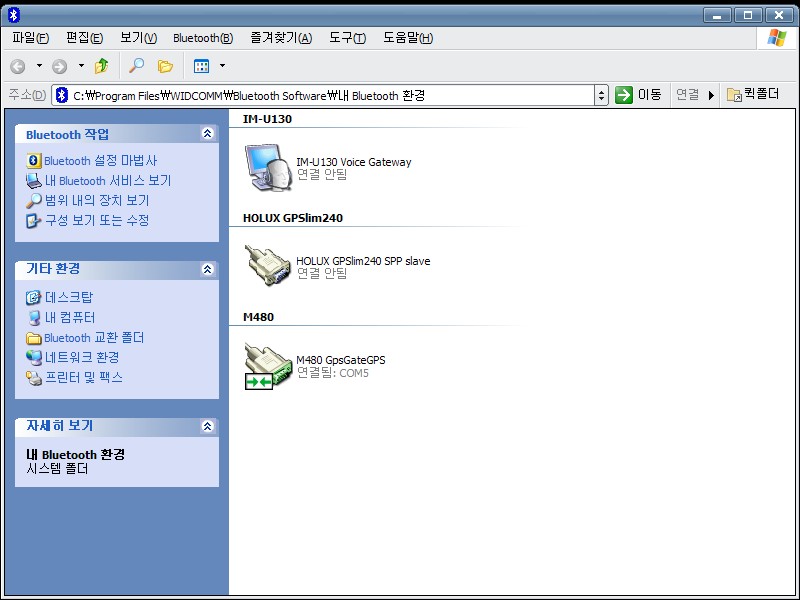The height and width of the screenshot is (600, 800).
Task: Open the 도움말(H) menu
Action: pyautogui.click(x=408, y=38)
